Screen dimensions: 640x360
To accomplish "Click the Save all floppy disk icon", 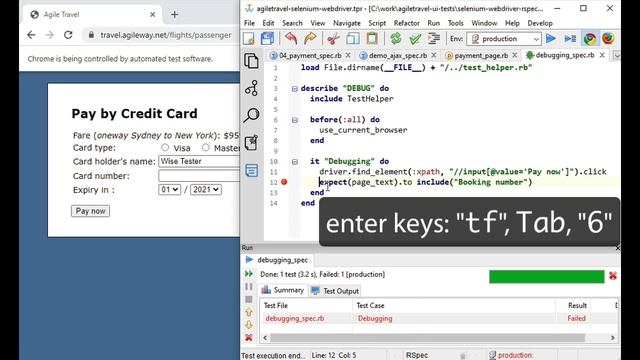I will point(267,39).
